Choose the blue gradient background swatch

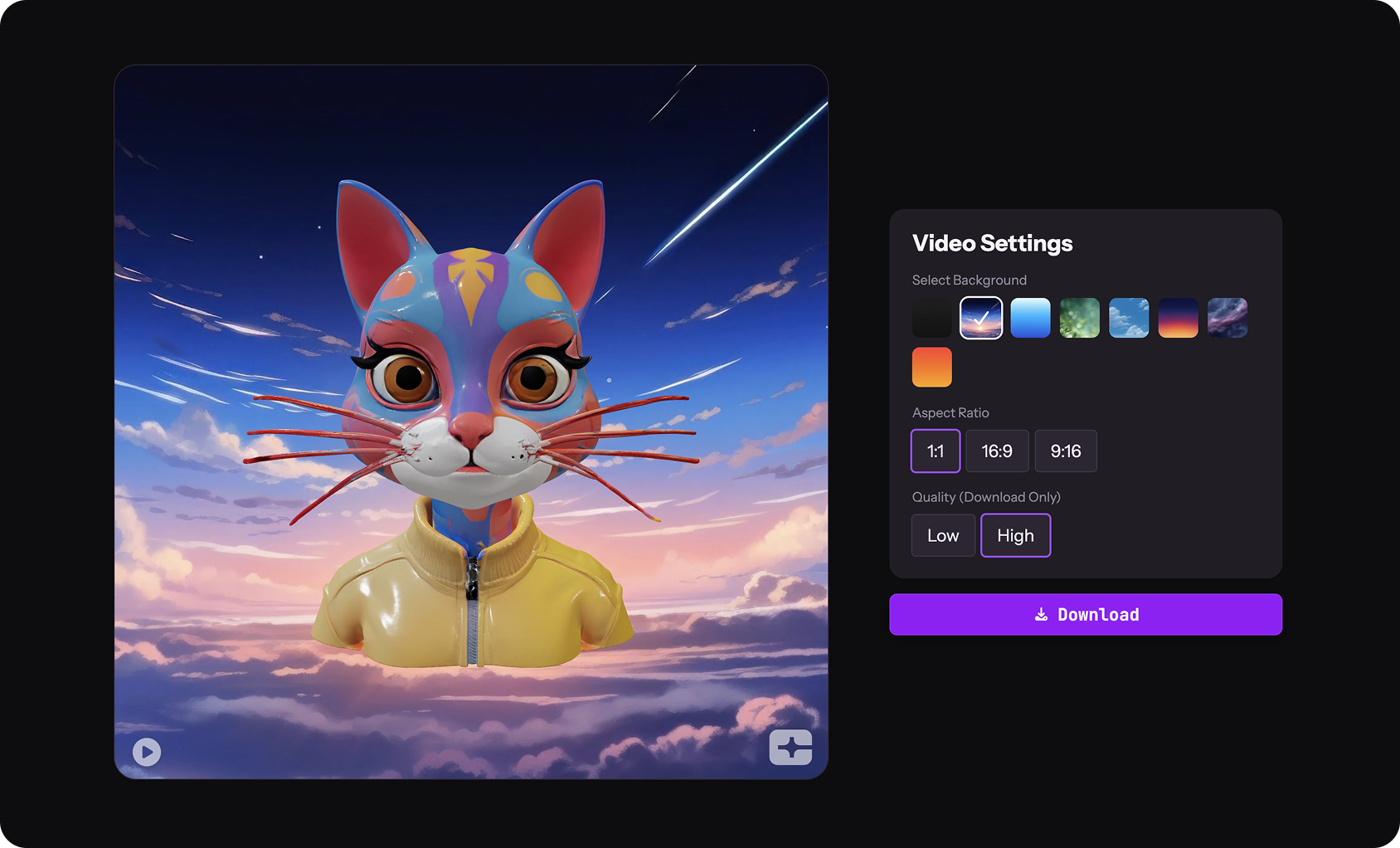click(1030, 318)
